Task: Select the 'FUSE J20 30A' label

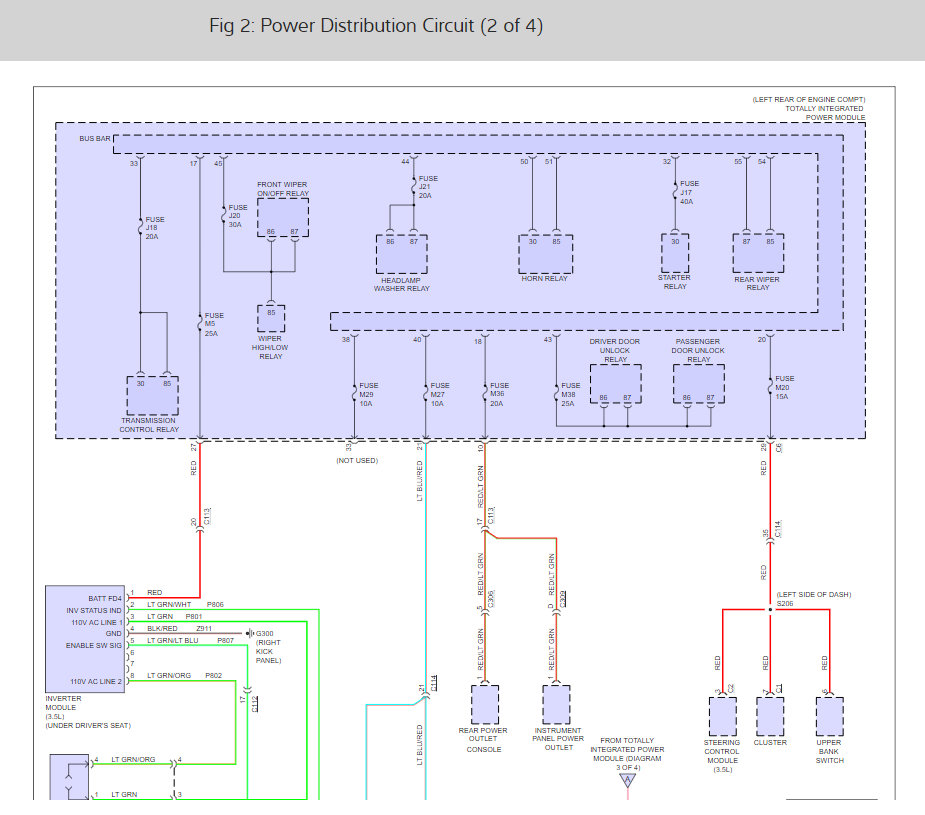Action: click(238, 216)
